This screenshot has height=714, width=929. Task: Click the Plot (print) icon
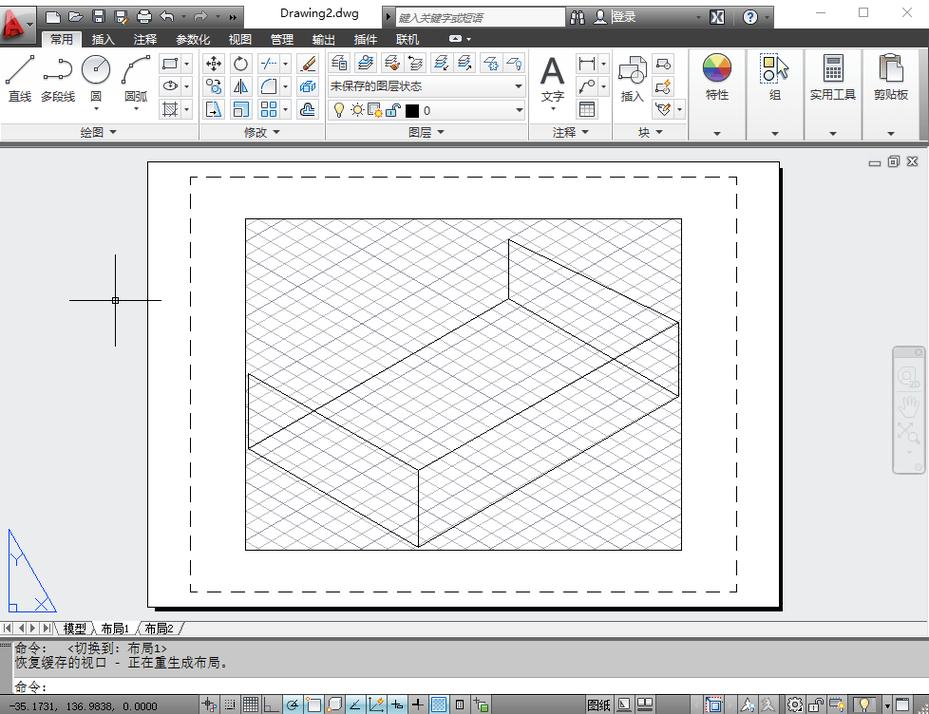coord(144,17)
